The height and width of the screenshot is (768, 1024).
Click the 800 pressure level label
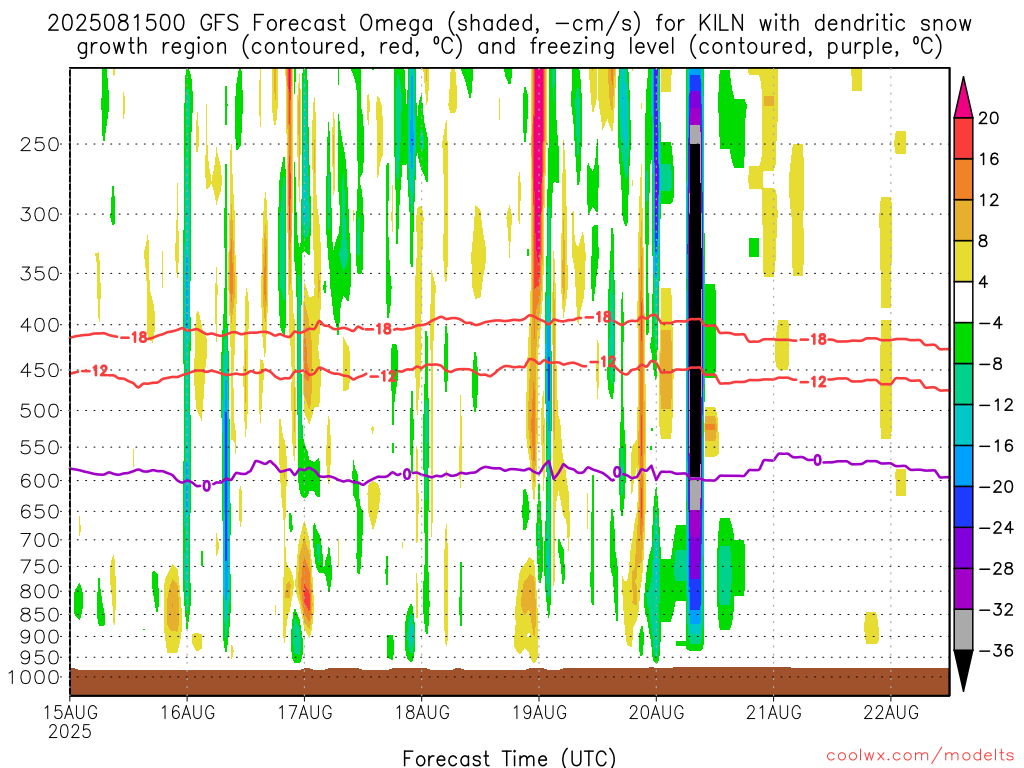(x=40, y=592)
